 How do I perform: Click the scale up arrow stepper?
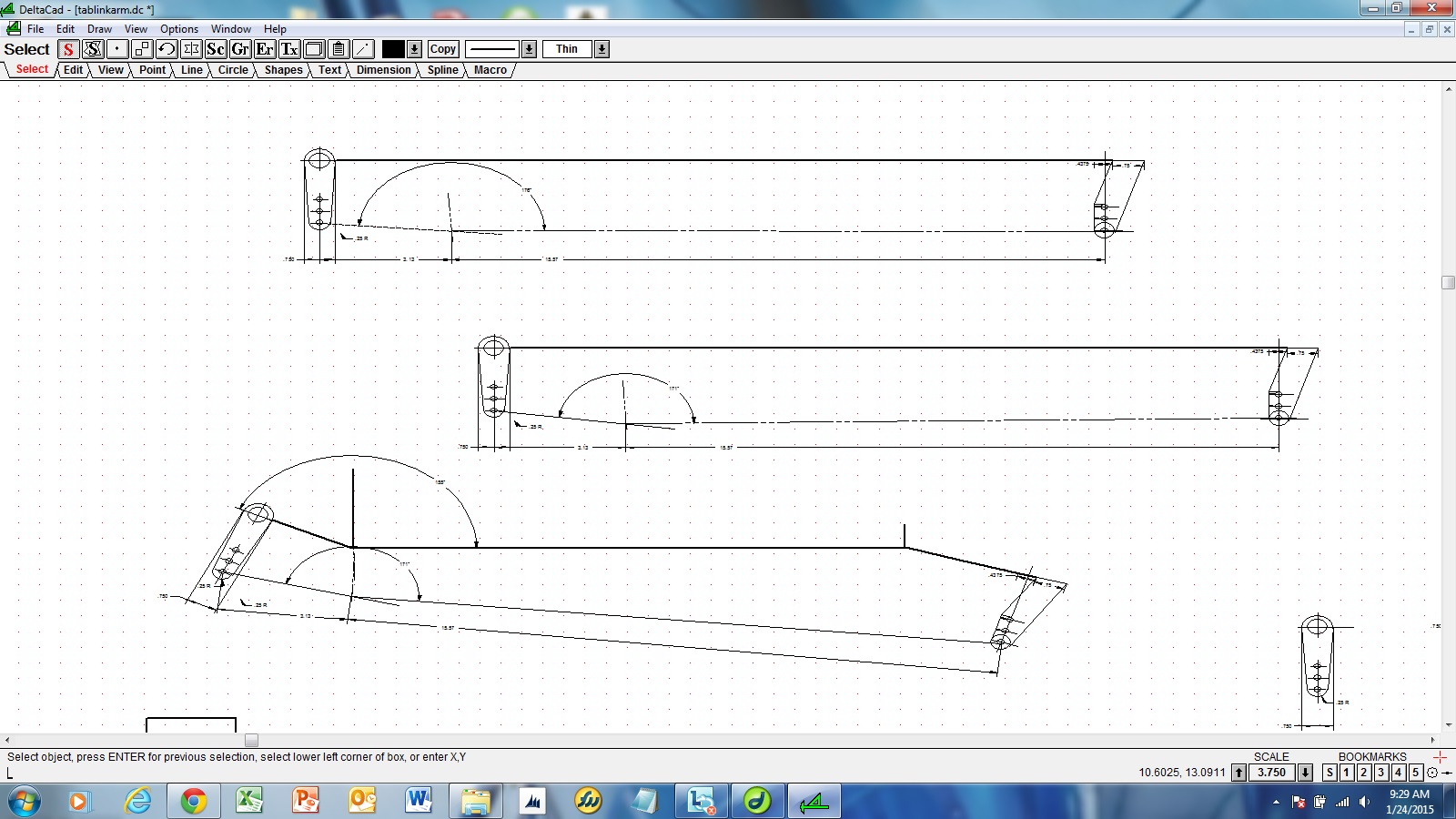click(x=1239, y=773)
